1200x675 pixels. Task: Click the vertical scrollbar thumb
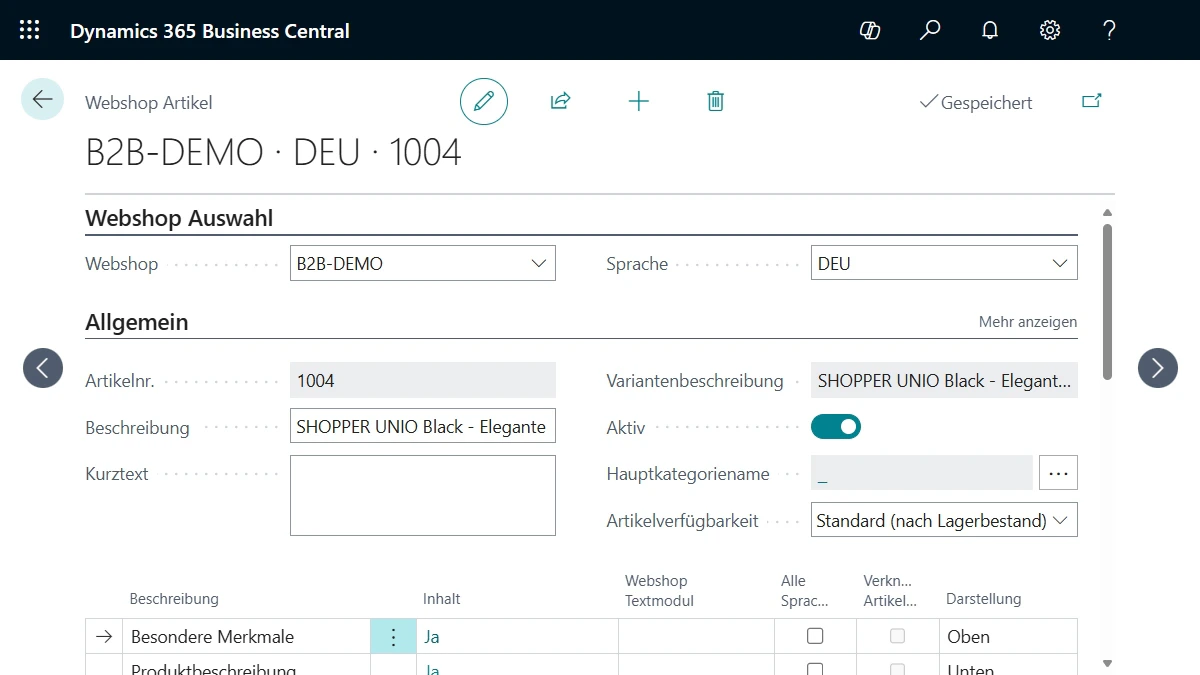[x=1107, y=301]
